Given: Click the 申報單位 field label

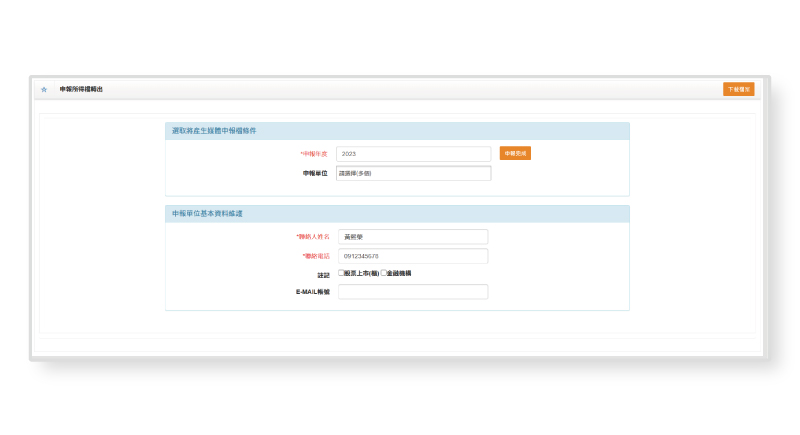Looking at the screenshot, I should 315,173.
